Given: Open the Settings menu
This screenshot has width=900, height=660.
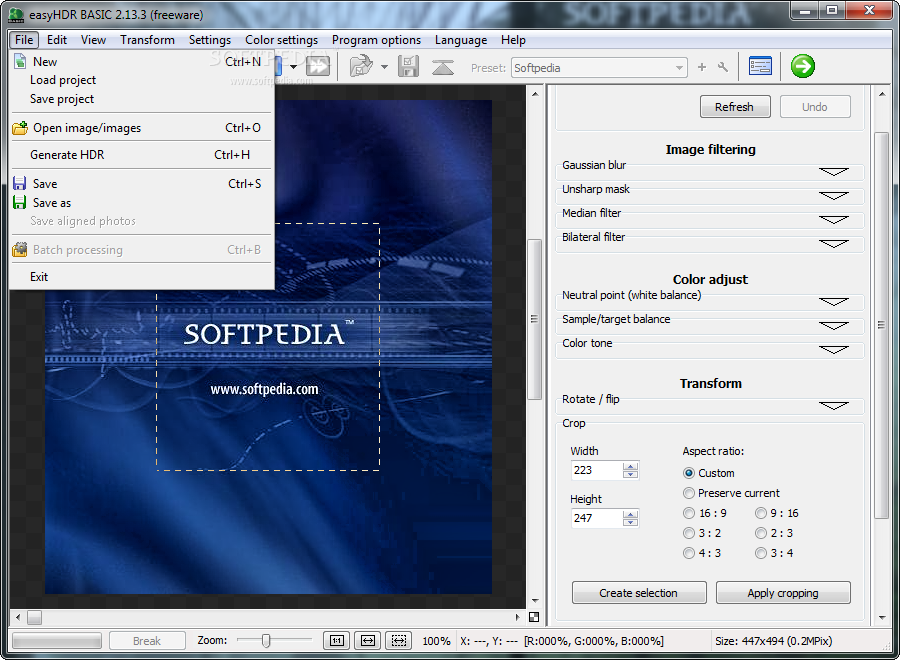Looking at the screenshot, I should tap(210, 40).
